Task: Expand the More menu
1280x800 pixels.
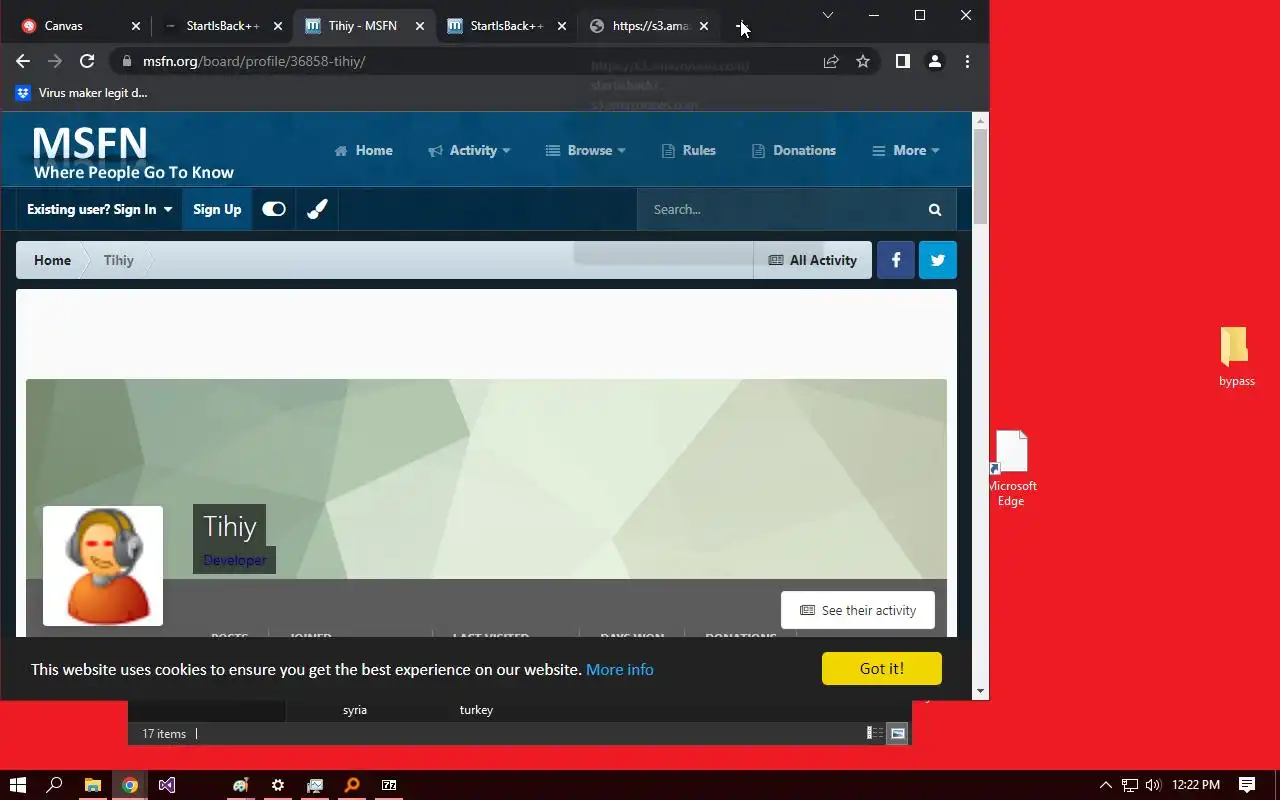Action: point(906,150)
